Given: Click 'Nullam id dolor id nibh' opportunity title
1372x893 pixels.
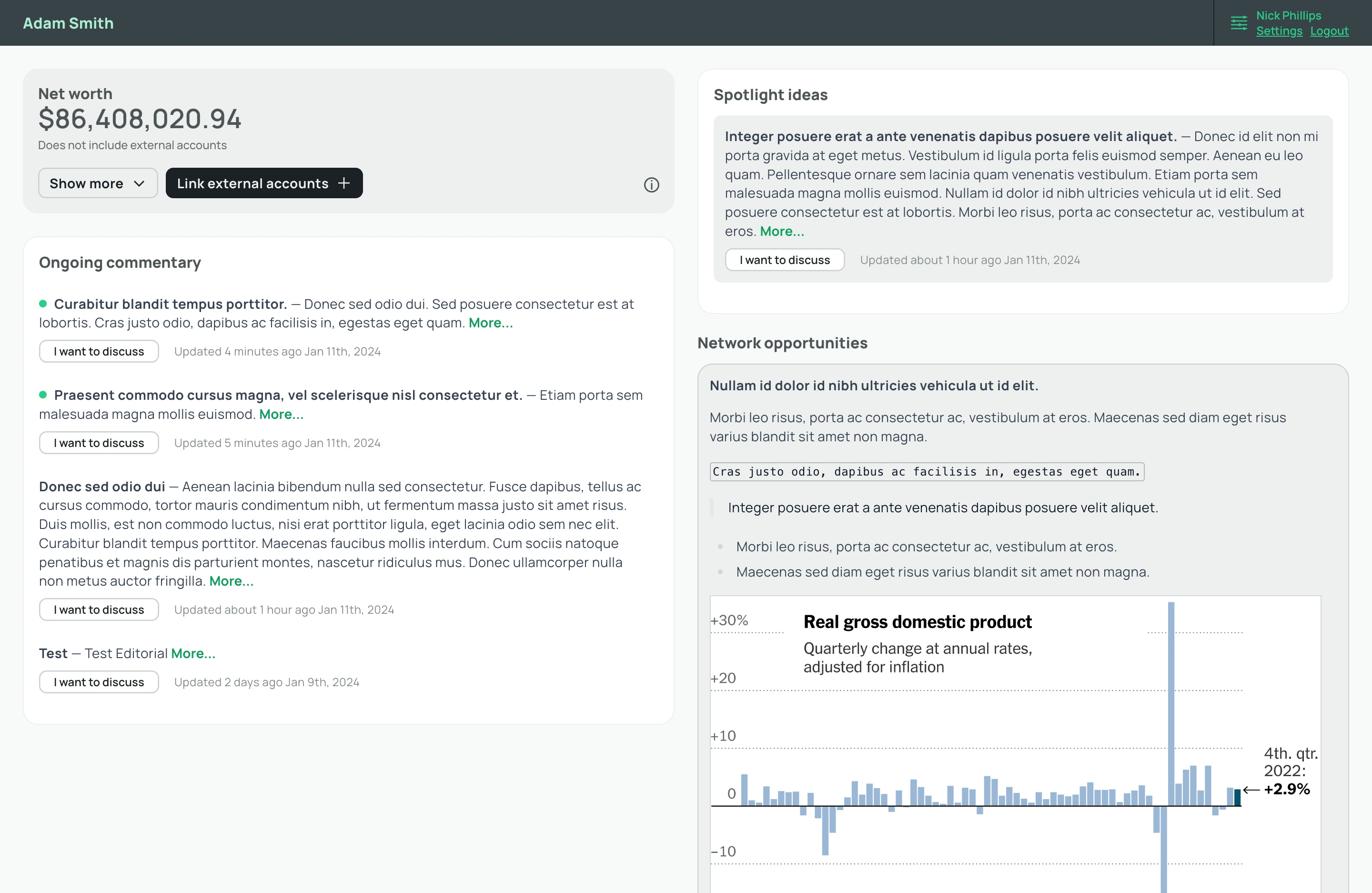Looking at the screenshot, I should pos(874,386).
